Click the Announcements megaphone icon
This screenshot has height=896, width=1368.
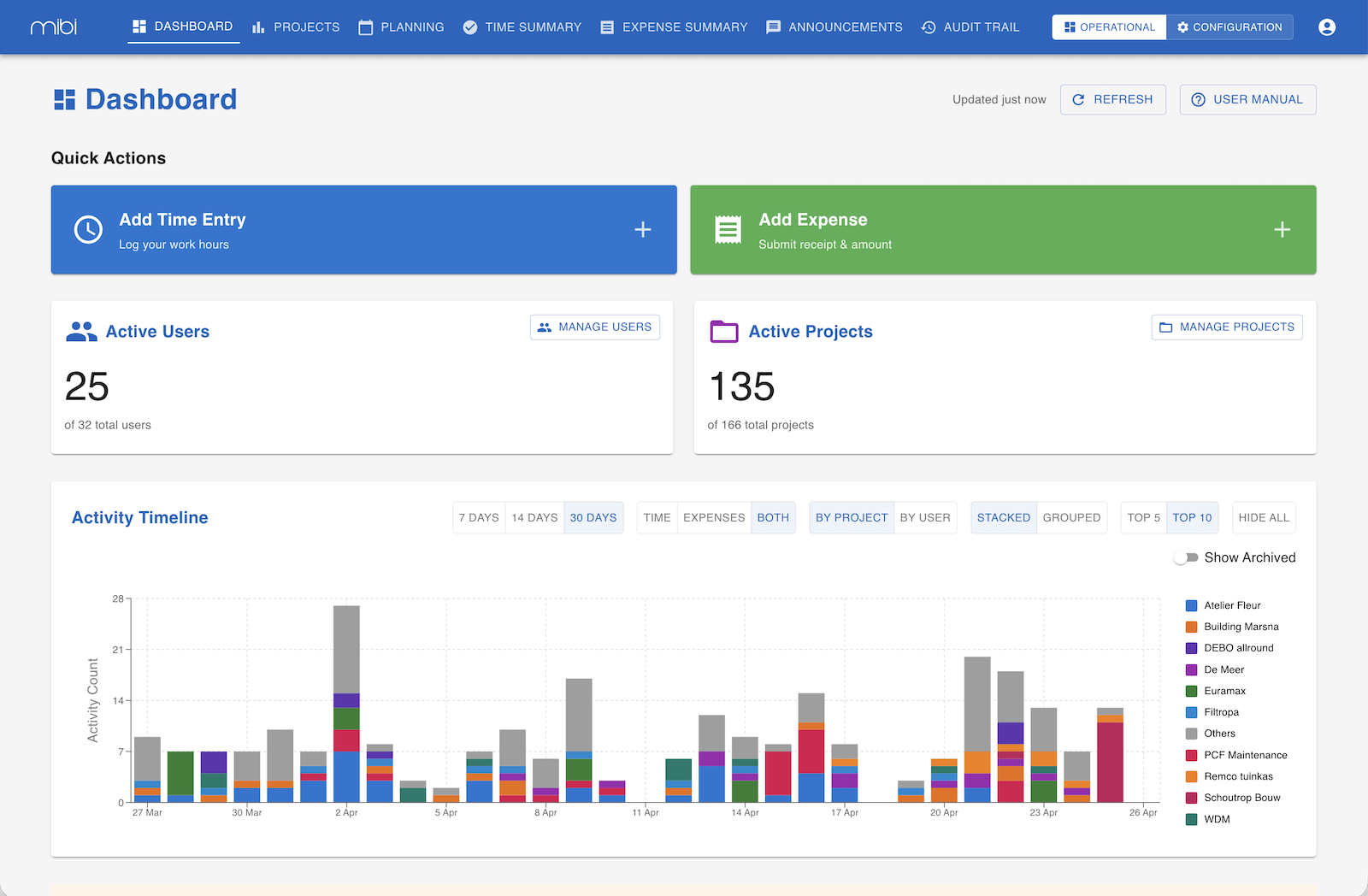coord(773,27)
